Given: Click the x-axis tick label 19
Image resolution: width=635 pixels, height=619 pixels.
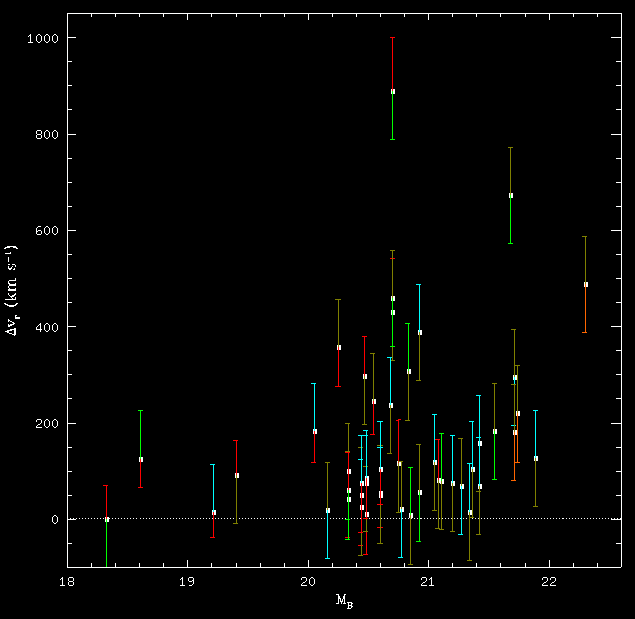Looking at the screenshot, I should click(187, 582).
